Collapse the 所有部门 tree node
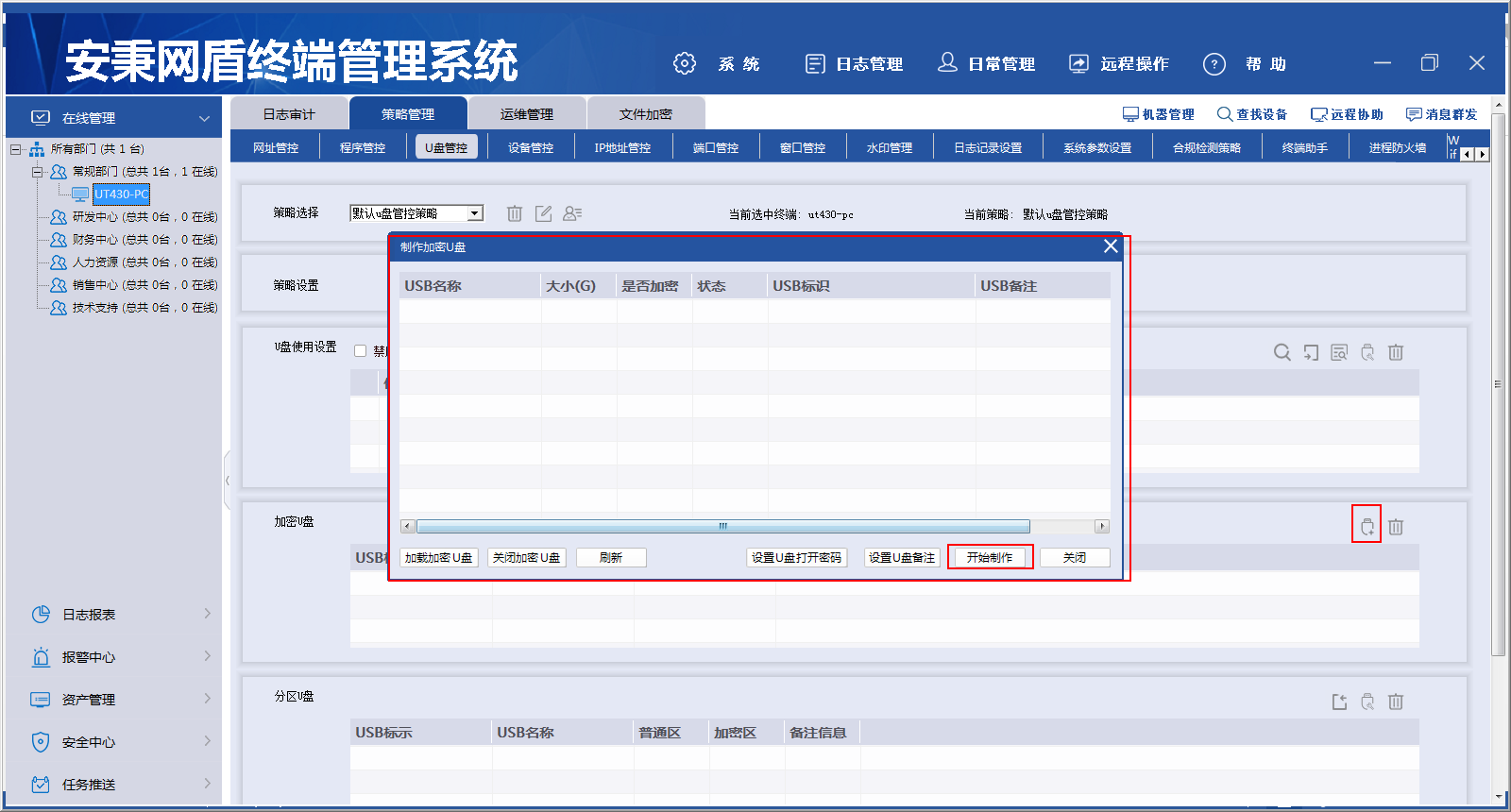The width and height of the screenshot is (1511, 812). click(16, 149)
